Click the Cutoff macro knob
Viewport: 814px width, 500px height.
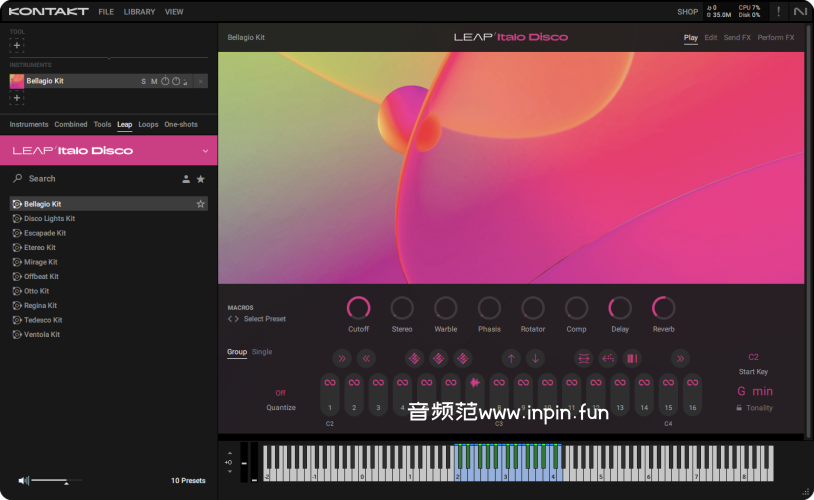tap(358, 308)
